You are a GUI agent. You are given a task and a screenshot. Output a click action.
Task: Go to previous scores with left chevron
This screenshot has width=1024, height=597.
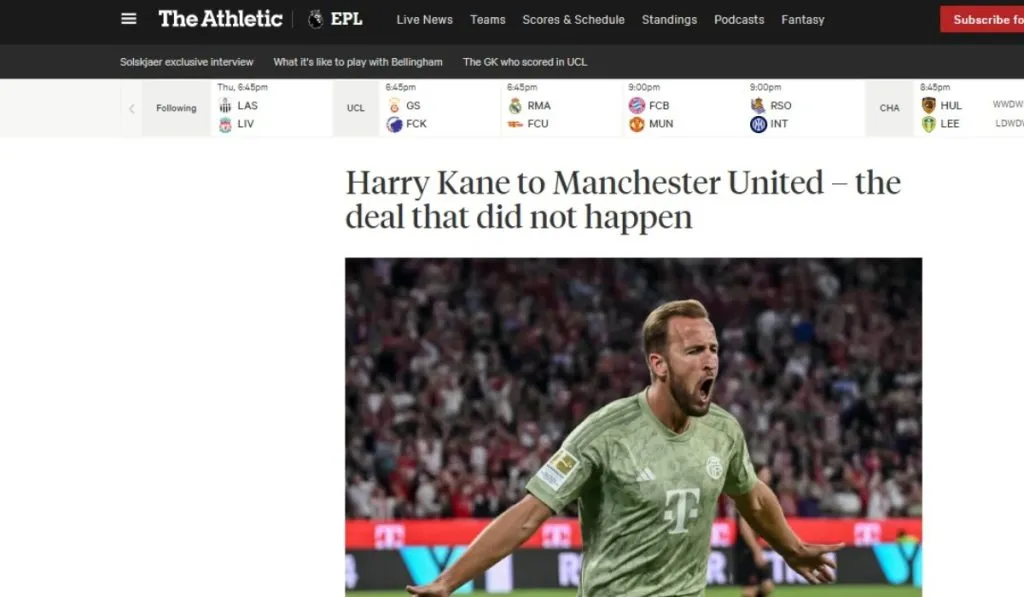click(x=132, y=108)
